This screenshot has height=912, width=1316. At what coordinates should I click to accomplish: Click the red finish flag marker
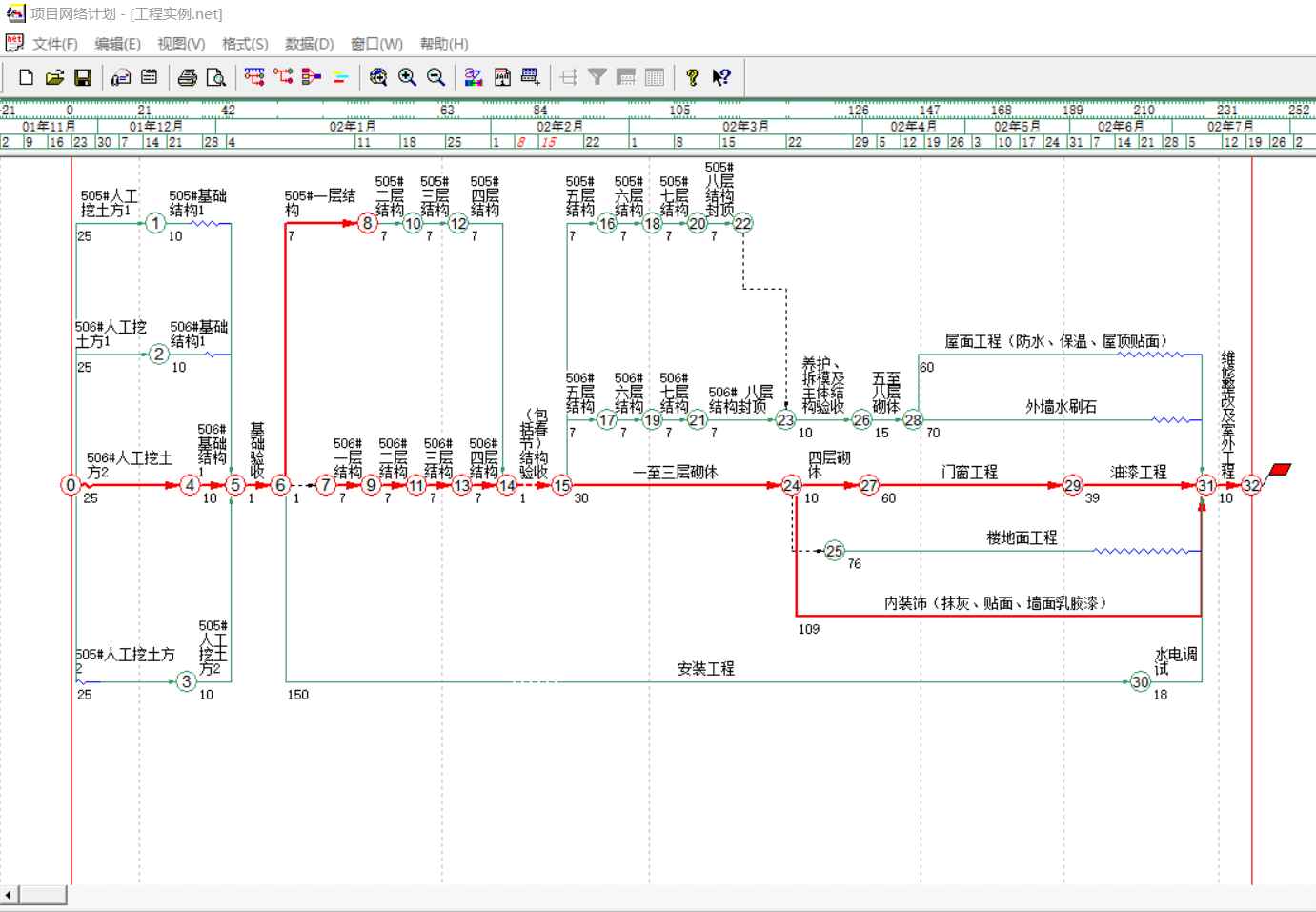pos(1282,469)
